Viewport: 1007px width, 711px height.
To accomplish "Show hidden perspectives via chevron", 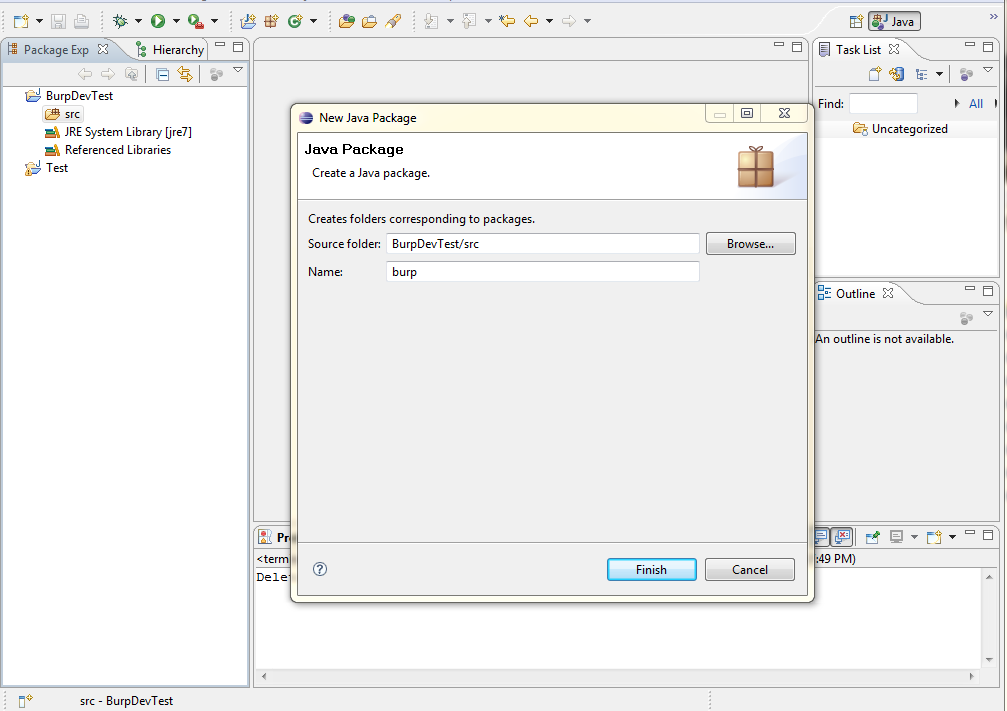I will pyautogui.click(x=993, y=17).
